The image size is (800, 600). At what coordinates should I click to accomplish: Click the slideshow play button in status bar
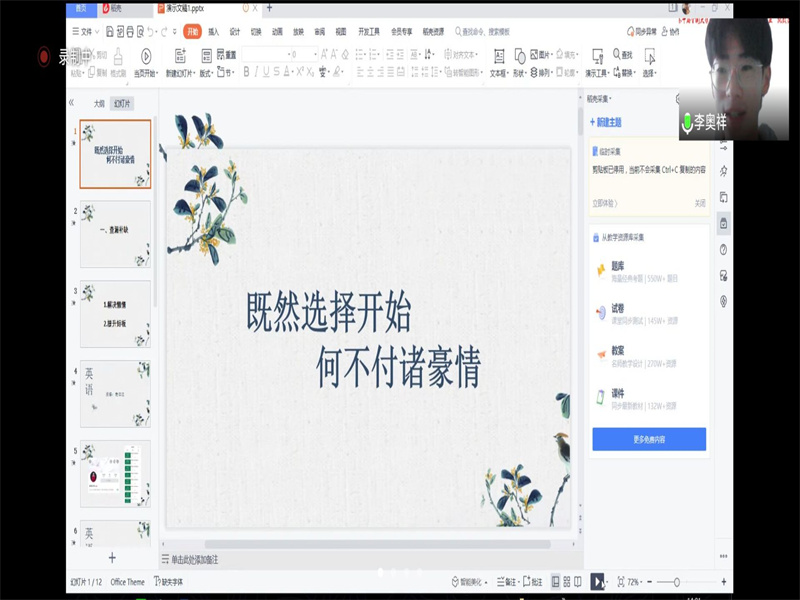(597, 581)
